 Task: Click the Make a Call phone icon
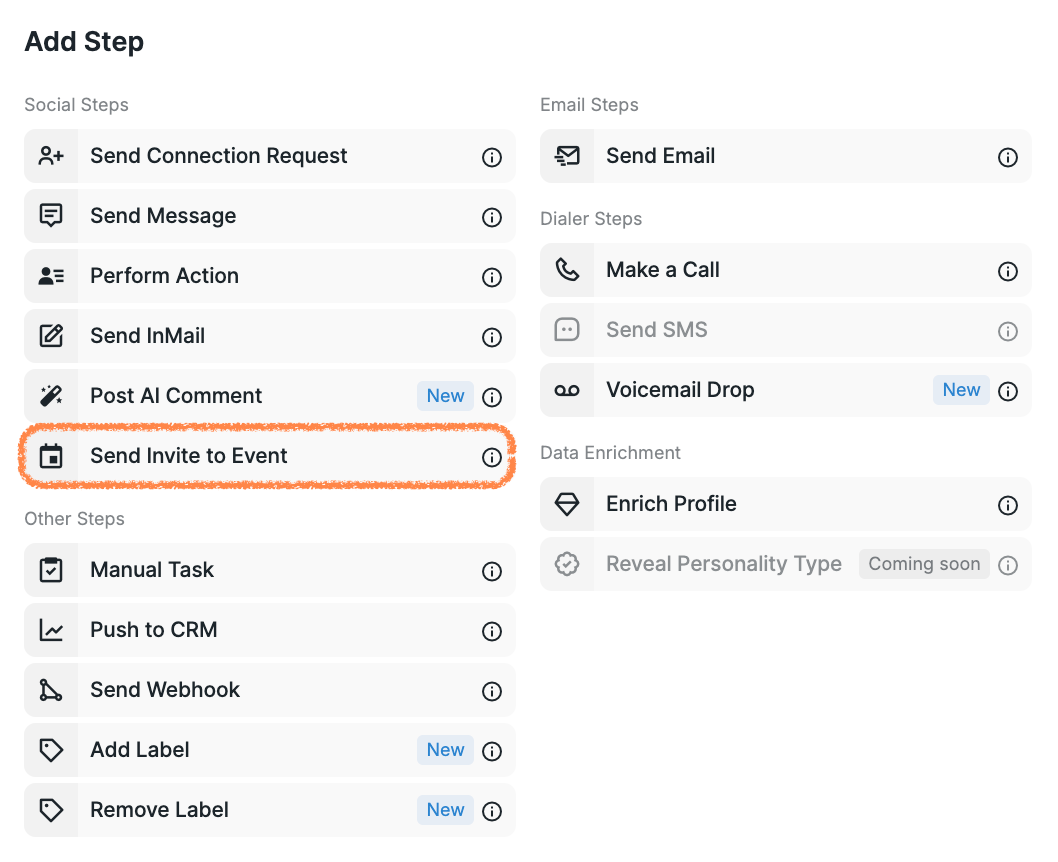pyautogui.click(x=567, y=270)
